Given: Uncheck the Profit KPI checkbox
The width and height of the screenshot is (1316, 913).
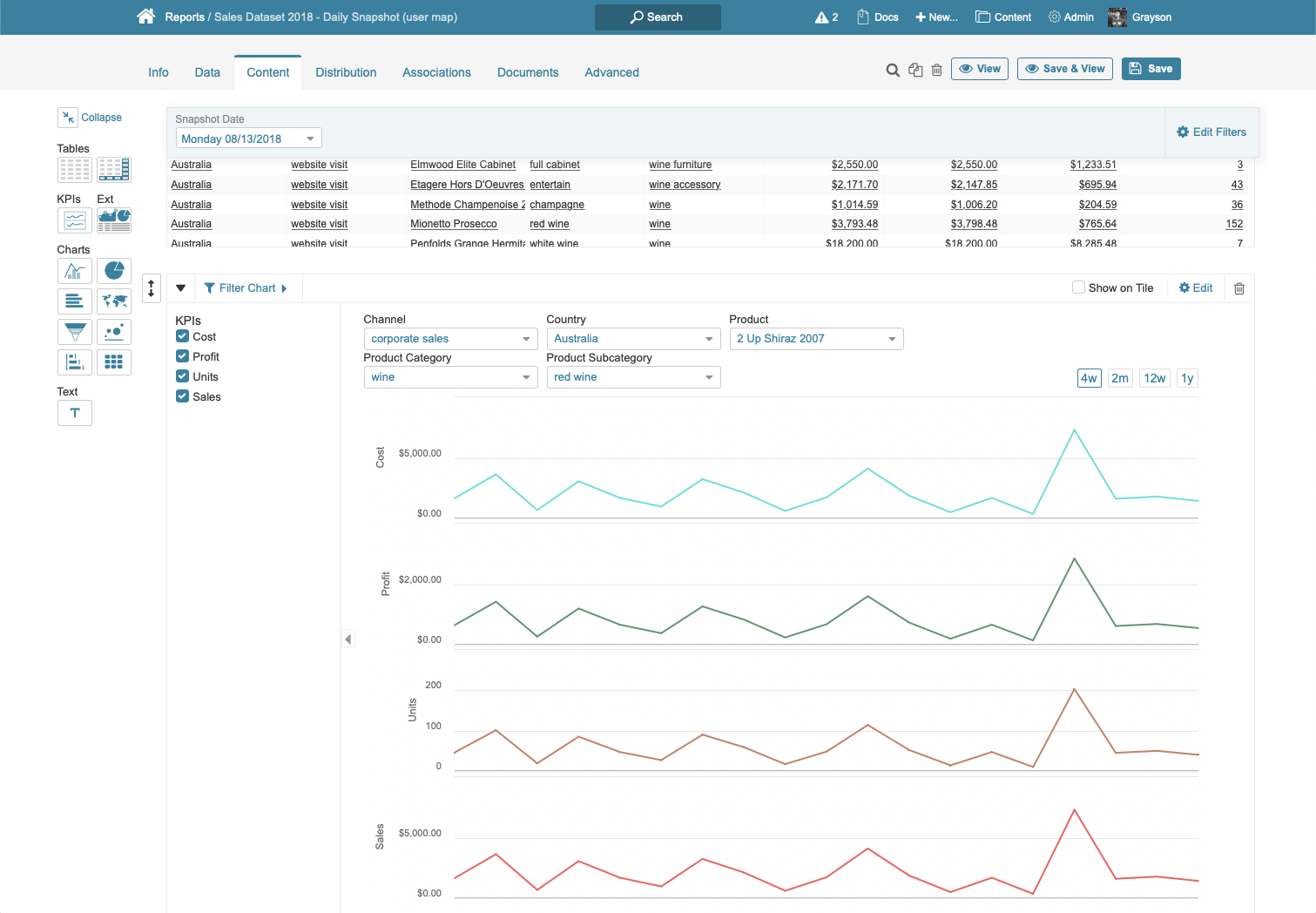Looking at the screenshot, I should coord(183,356).
